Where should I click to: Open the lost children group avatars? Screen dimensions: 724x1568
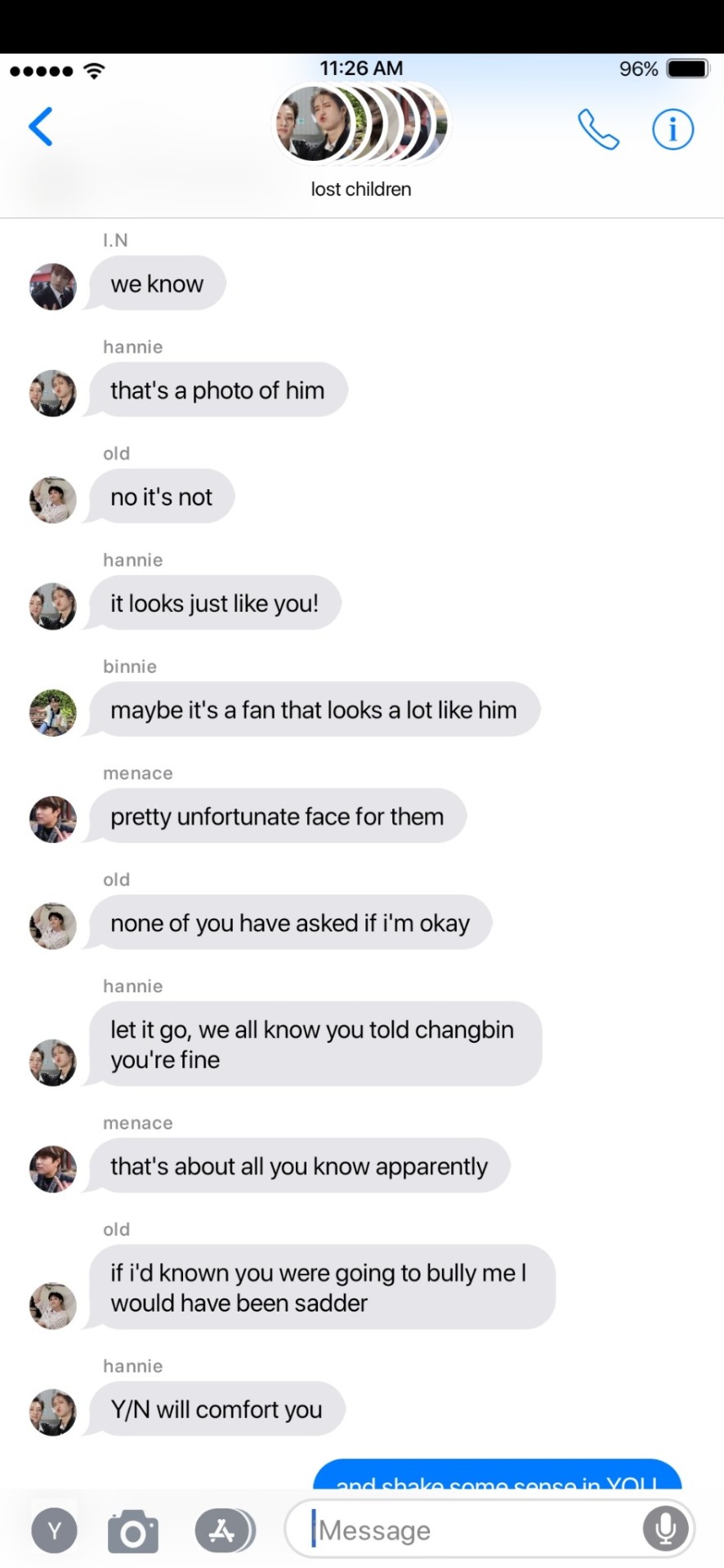[x=360, y=125]
